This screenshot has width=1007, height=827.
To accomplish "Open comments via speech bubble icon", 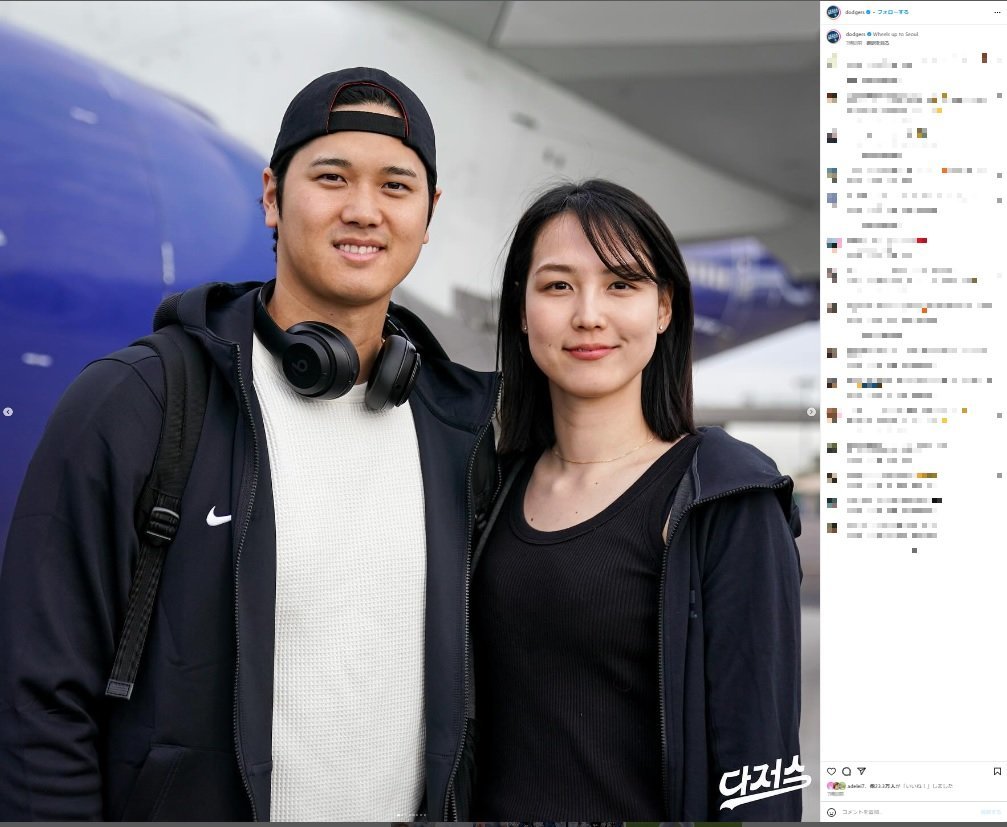I will (x=846, y=771).
